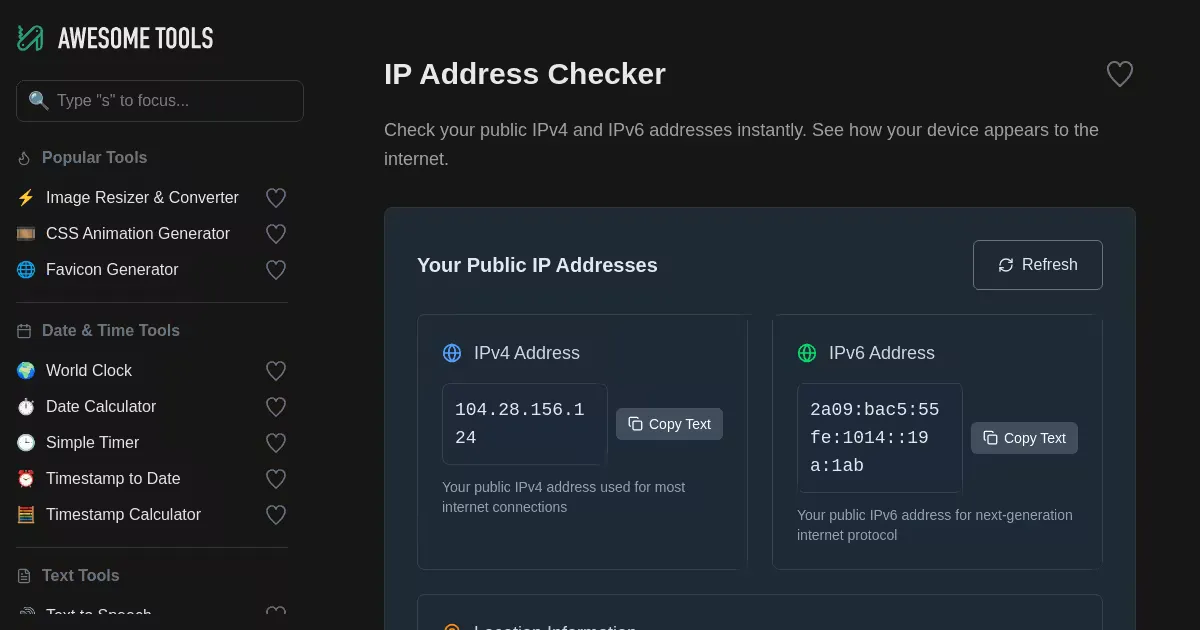Collapse the Text Tools section header

pyautogui.click(x=80, y=576)
